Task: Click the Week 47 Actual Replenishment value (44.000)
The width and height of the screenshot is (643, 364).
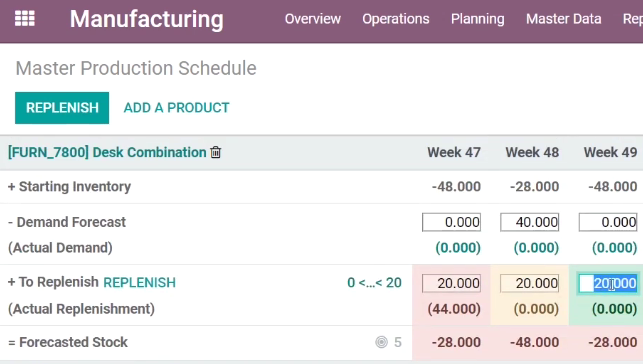Action: tap(454, 309)
